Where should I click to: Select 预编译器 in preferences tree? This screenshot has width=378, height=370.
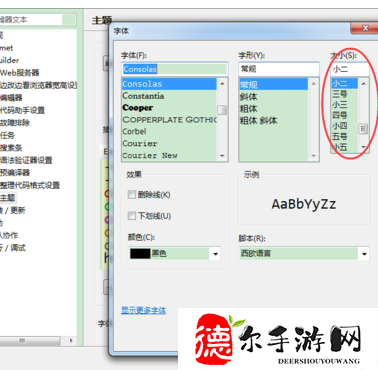(x=15, y=173)
